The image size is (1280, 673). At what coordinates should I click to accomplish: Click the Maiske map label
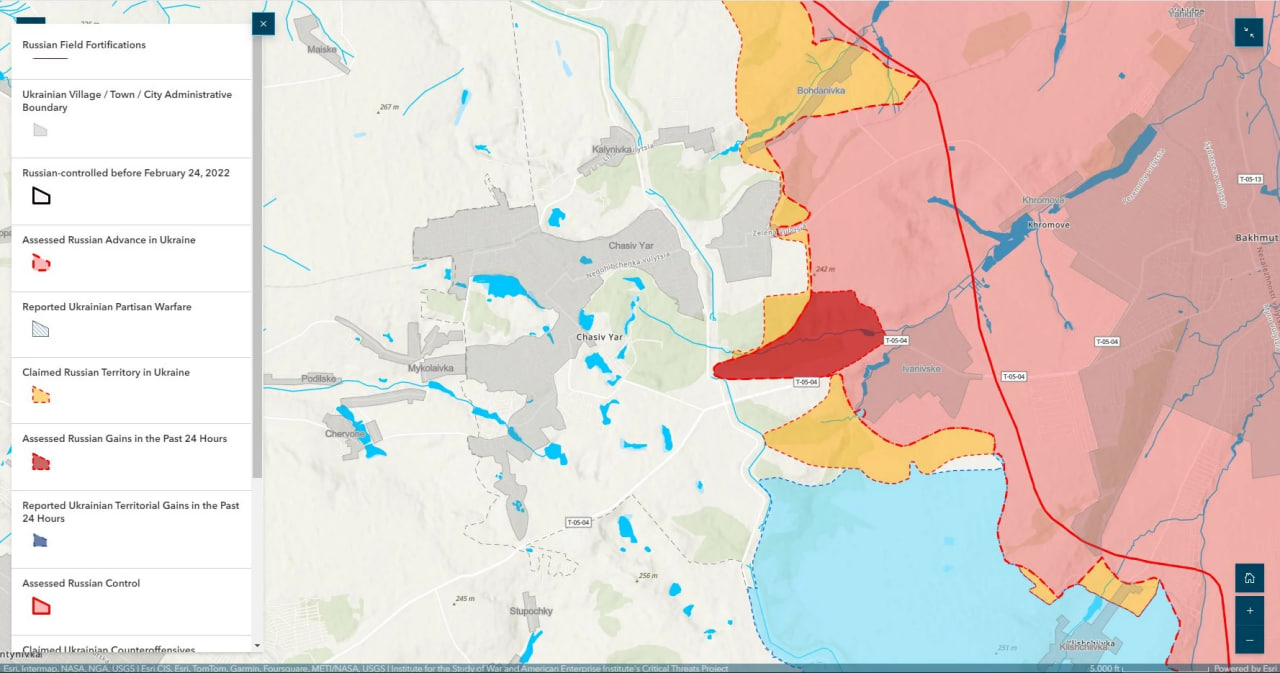point(322,49)
